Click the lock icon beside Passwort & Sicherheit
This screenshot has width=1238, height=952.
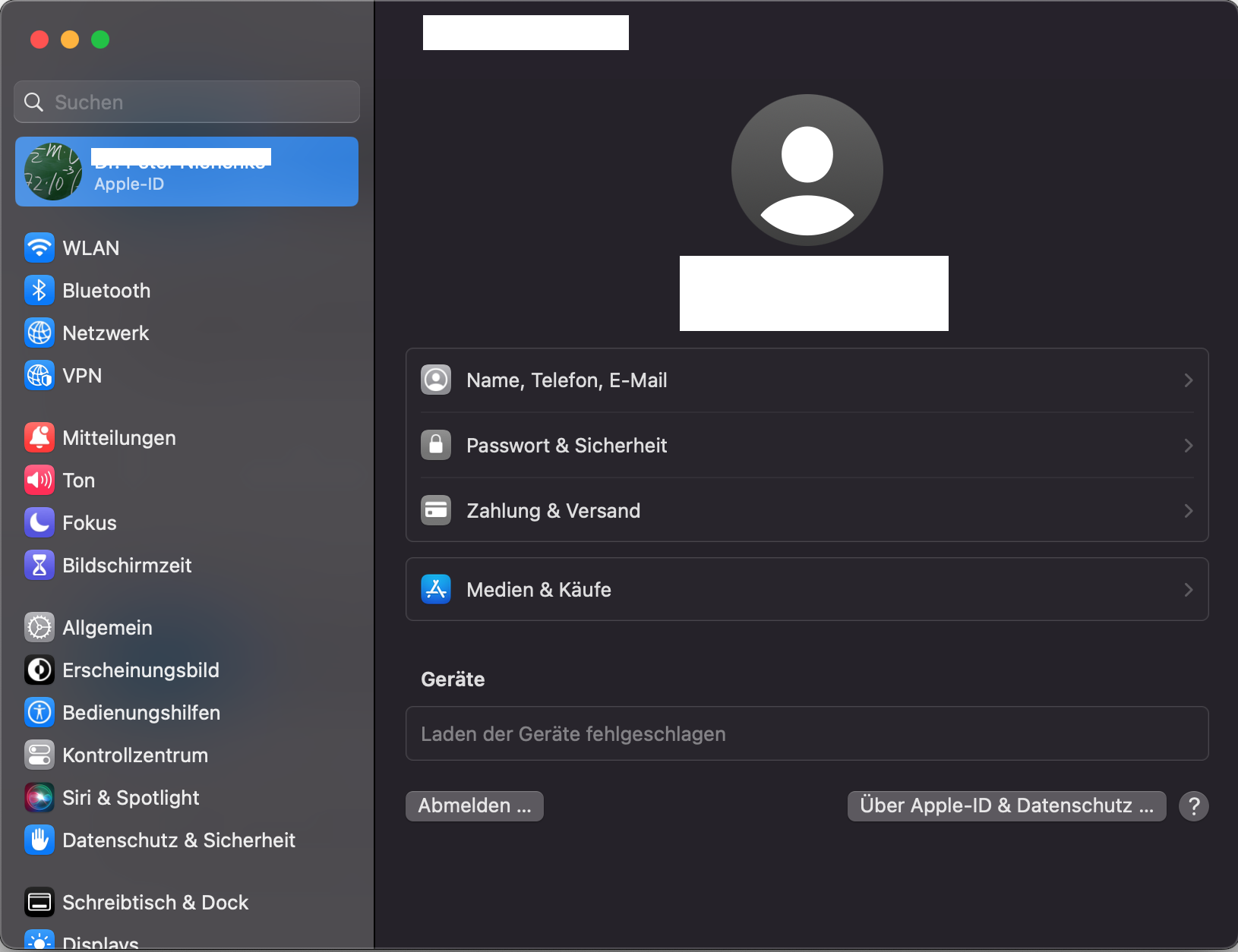(436, 445)
